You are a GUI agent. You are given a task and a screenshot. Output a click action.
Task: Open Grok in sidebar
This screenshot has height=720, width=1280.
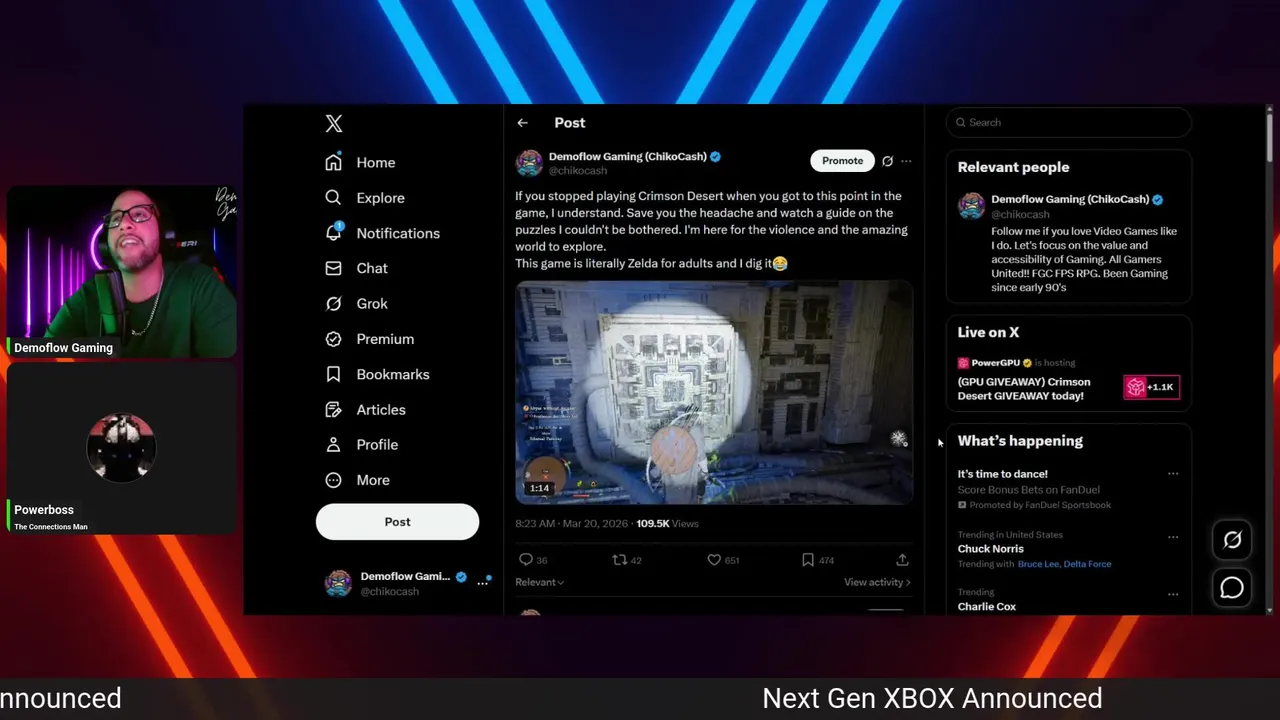[x=356, y=303]
